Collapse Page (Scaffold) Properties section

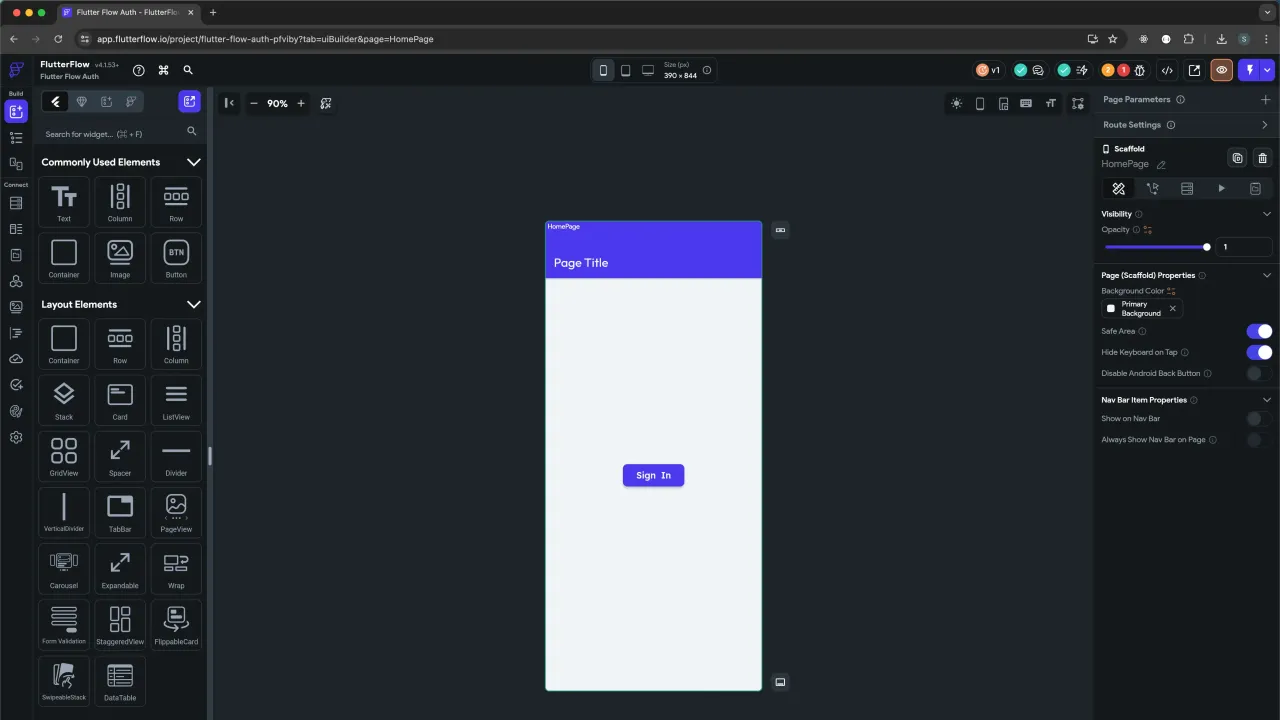[x=1267, y=275]
